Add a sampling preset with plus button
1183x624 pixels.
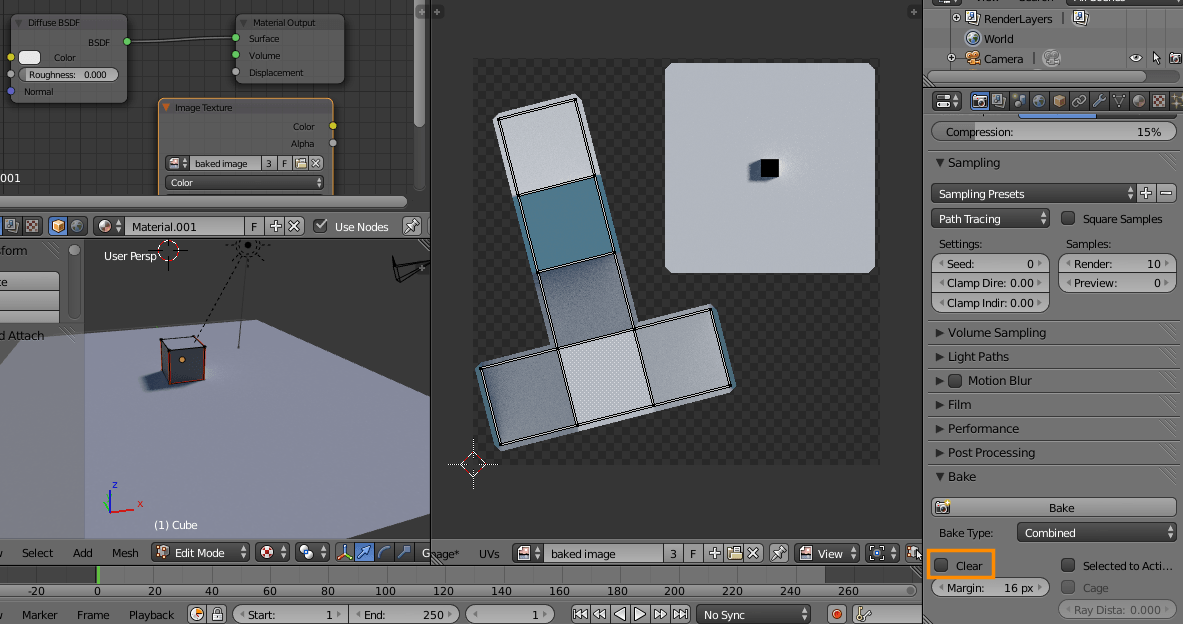(1146, 193)
